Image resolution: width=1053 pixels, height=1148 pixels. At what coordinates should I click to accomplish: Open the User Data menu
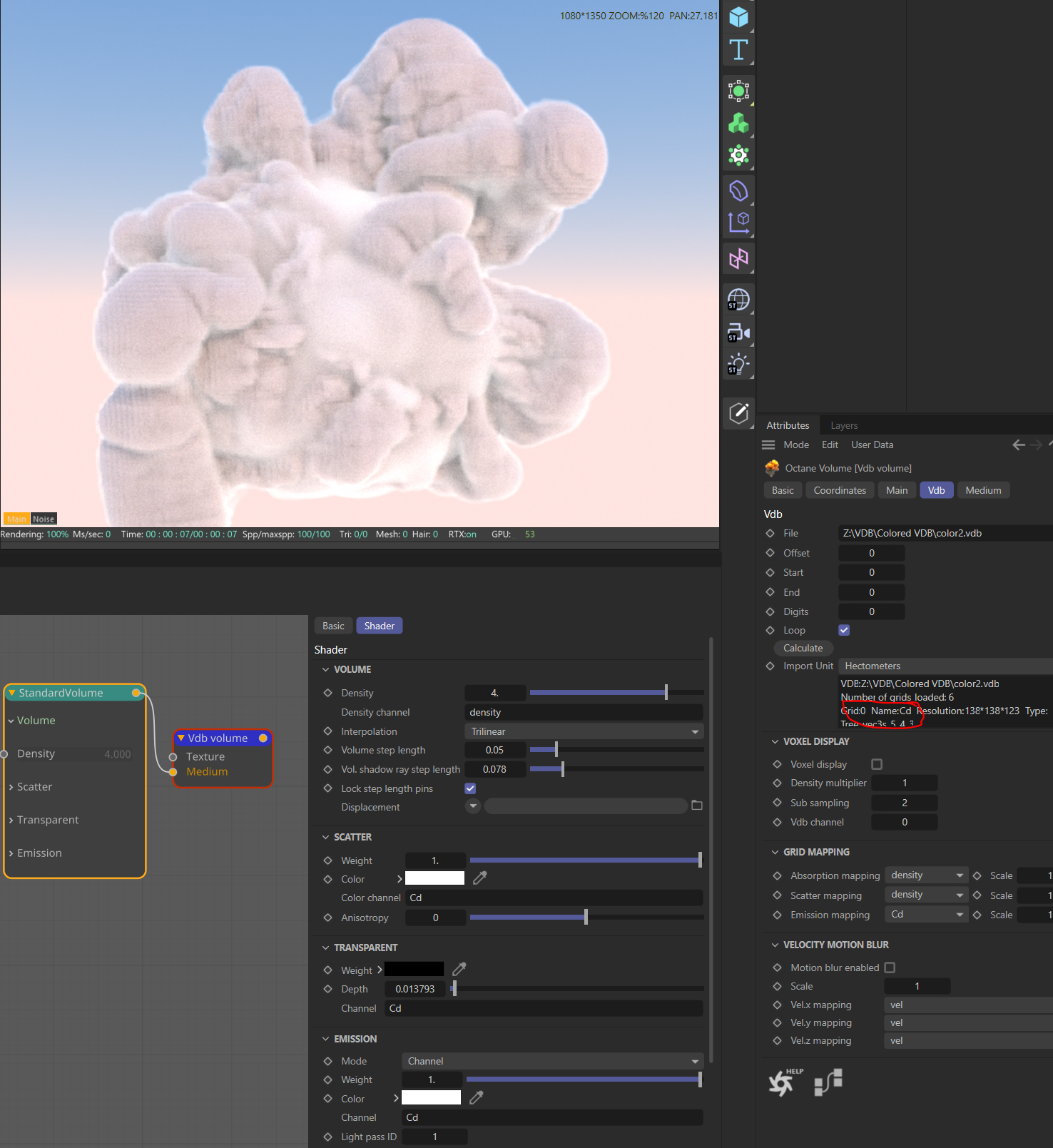pyautogui.click(x=872, y=445)
